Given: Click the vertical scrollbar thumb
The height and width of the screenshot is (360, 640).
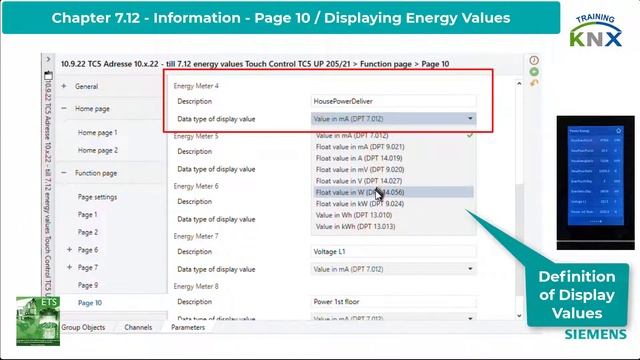Looking at the screenshot, I should (519, 240).
